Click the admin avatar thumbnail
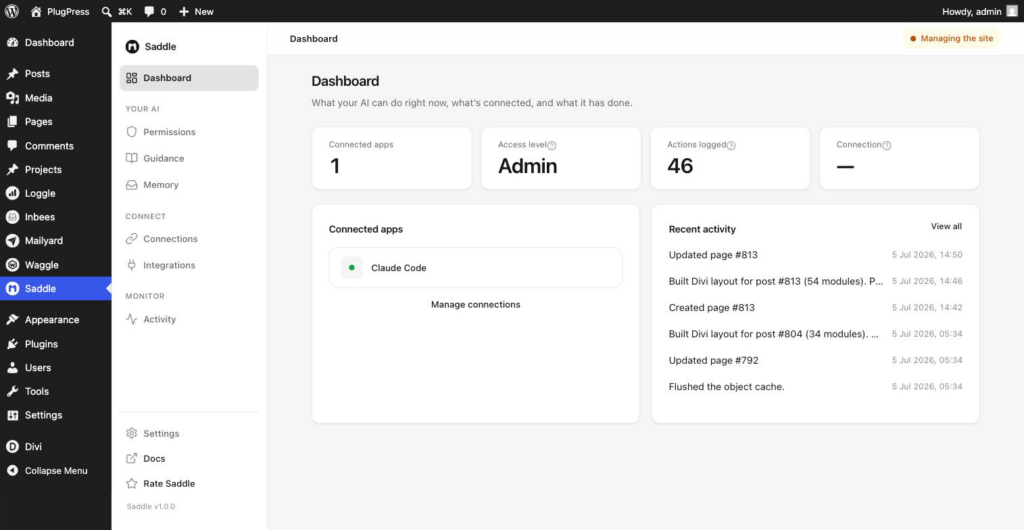1024x530 pixels. click(1012, 11)
